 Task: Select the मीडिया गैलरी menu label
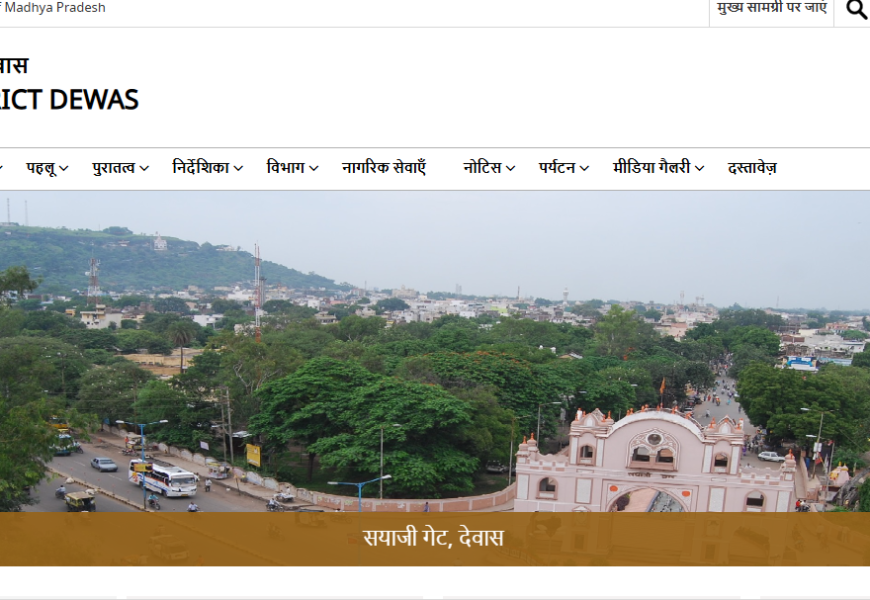pyautogui.click(x=651, y=168)
